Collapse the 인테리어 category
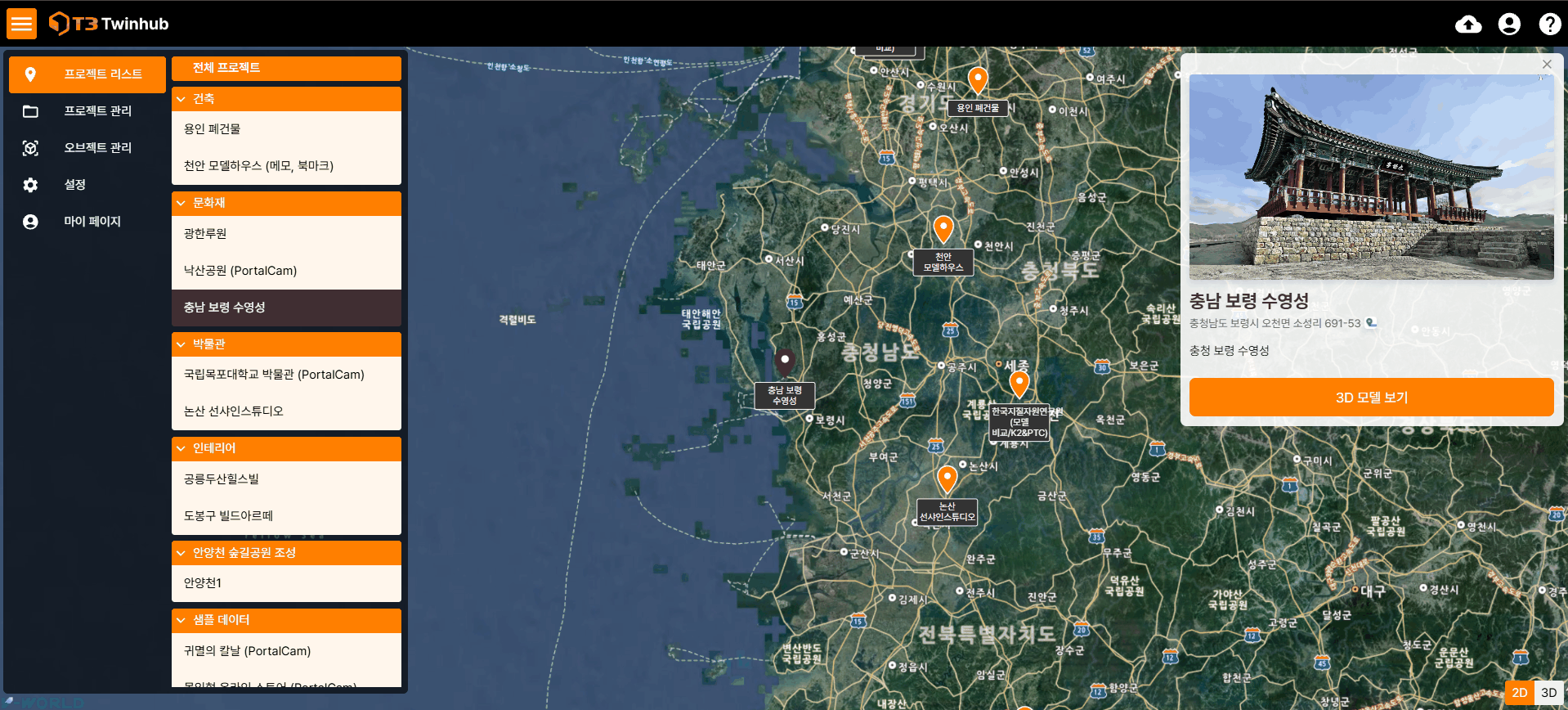 (286, 448)
